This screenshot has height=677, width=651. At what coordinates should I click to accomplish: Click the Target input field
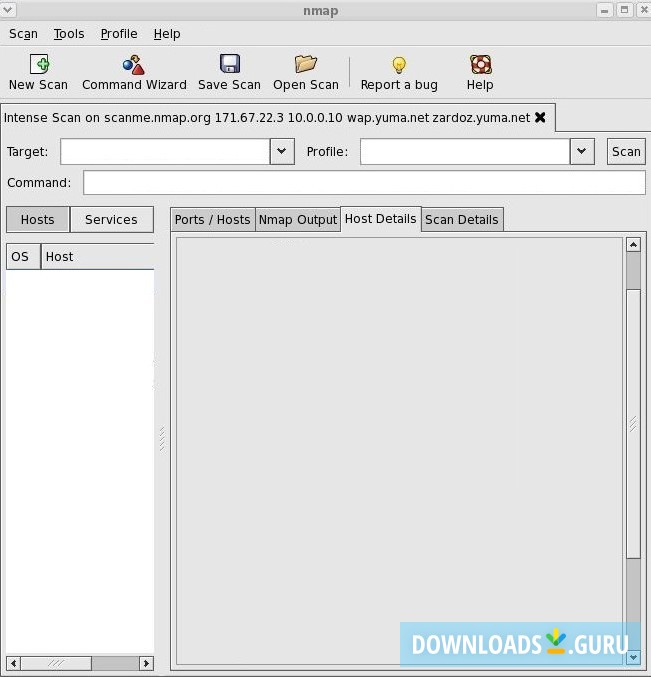[165, 152]
